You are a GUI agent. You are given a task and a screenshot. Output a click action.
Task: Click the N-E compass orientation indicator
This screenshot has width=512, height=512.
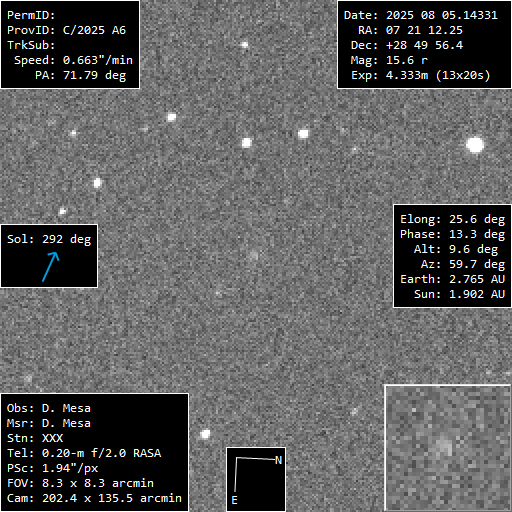coord(256,479)
